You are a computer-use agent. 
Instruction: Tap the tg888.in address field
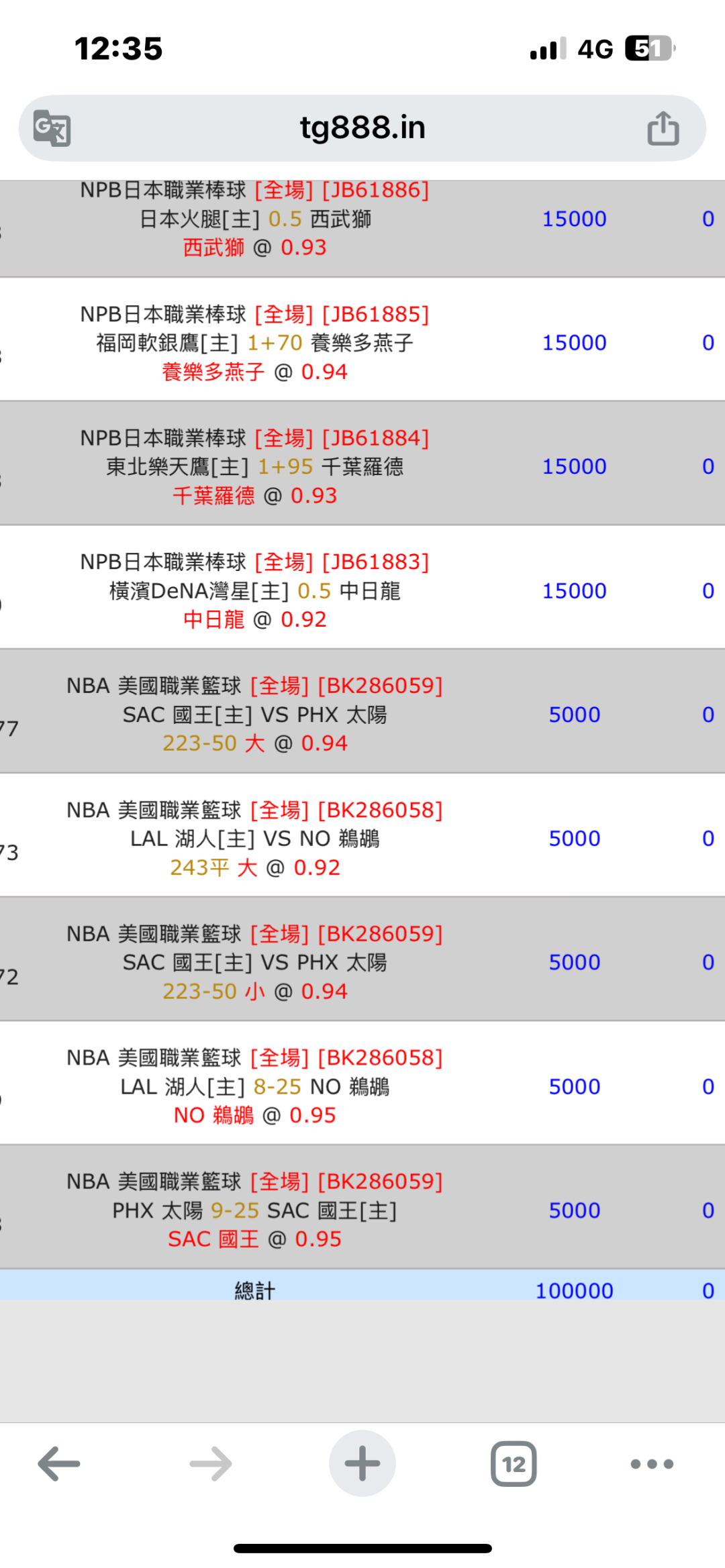click(x=362, y=127)
